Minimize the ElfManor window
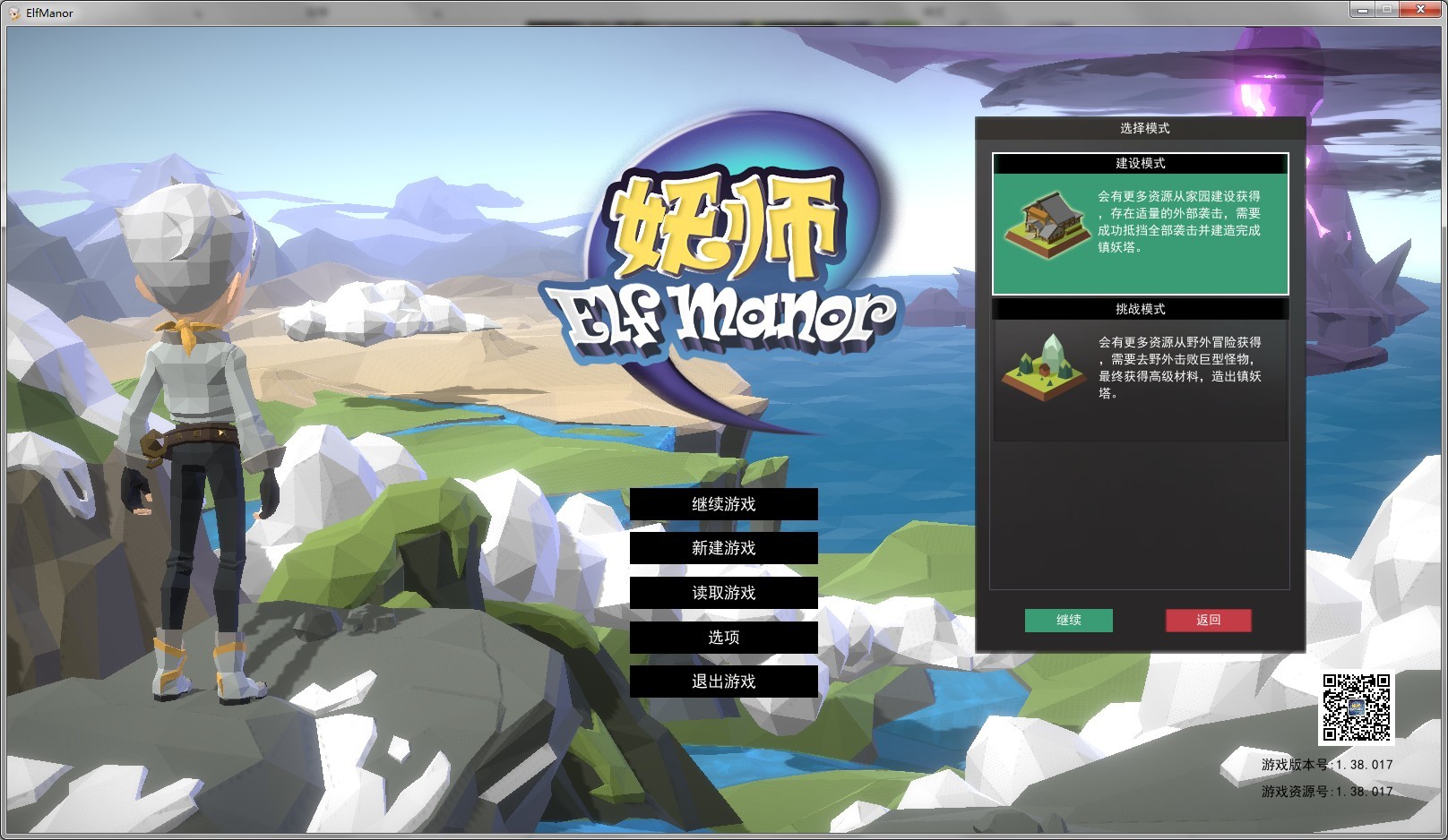This screenshot has height=840, width=1448. pyautogui.click(x=1363, y=9)
